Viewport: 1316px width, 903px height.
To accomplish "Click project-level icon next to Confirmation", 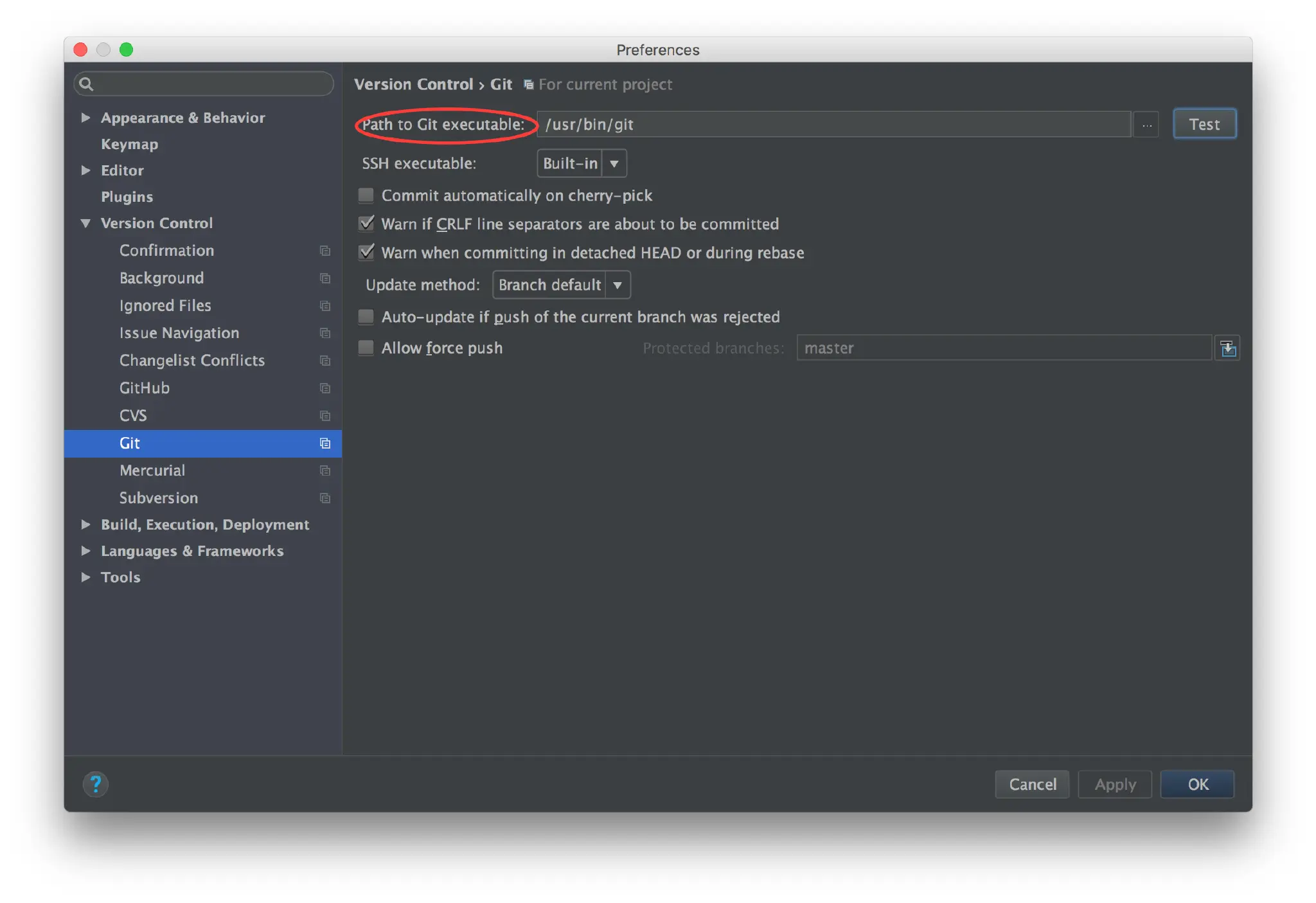I will pos(325,251).
